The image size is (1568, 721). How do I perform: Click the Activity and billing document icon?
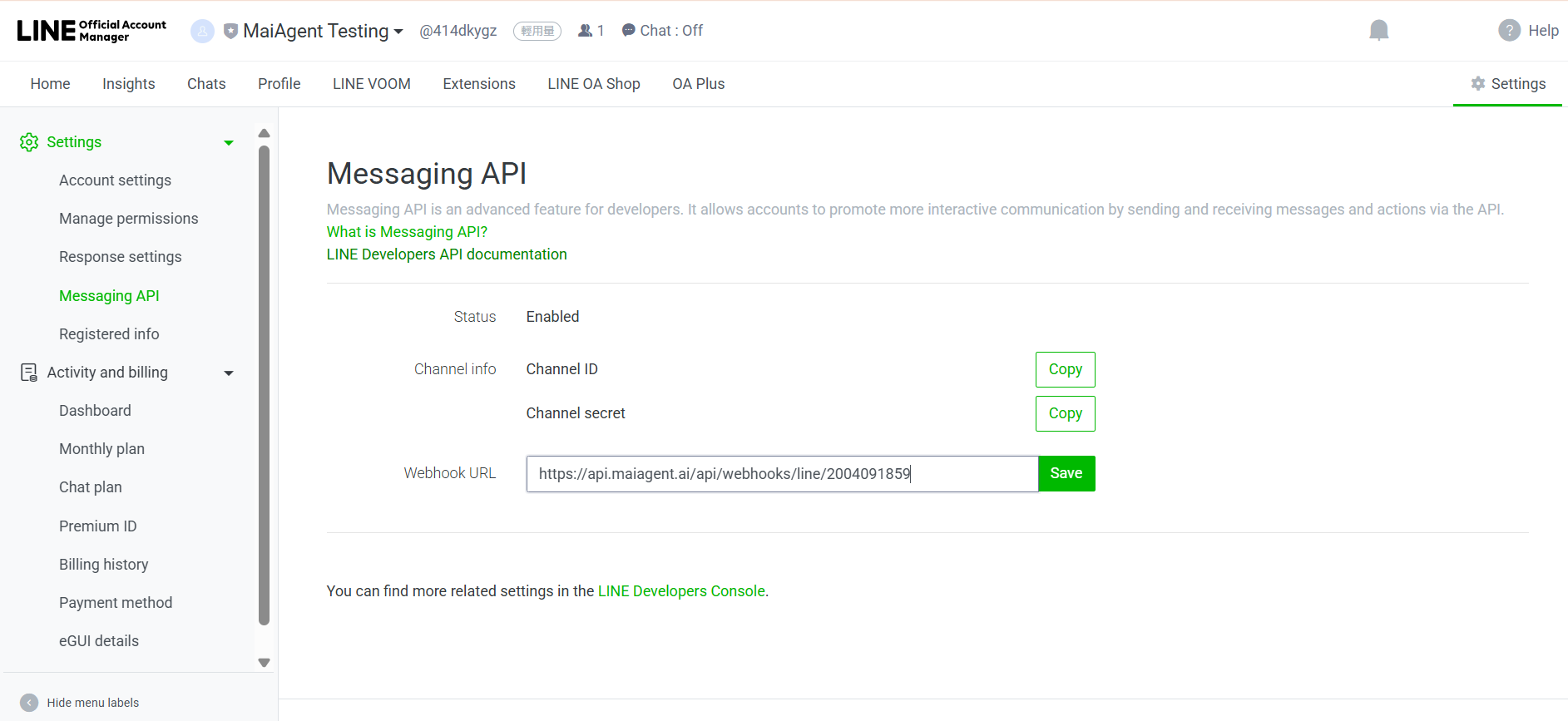(x=29, y=373)
